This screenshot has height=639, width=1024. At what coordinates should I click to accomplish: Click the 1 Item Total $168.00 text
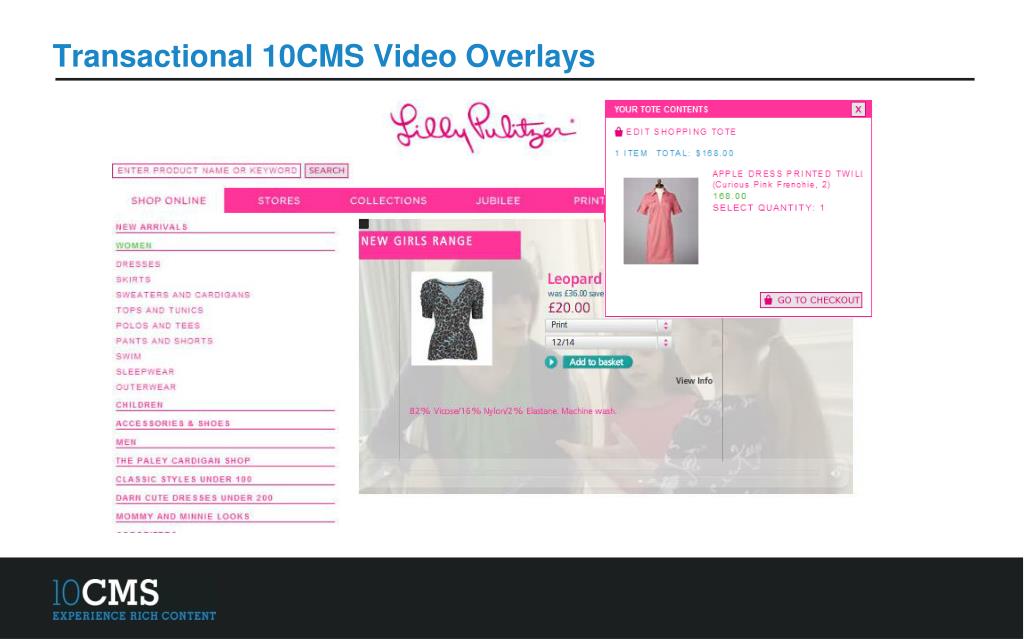pyautogui.click(x=674, y=154)
